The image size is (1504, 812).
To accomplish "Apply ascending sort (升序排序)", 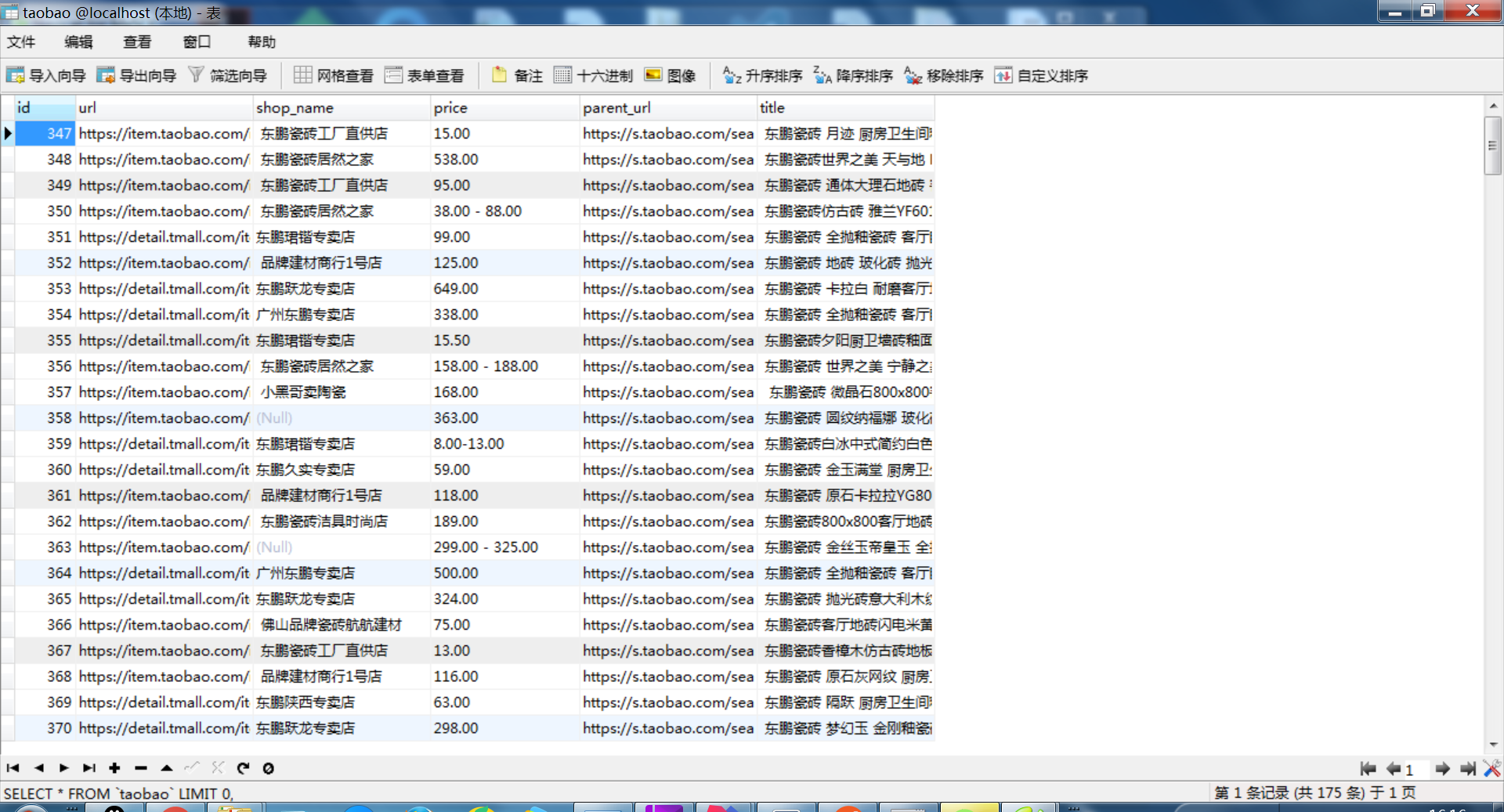I will click(762, 75).
